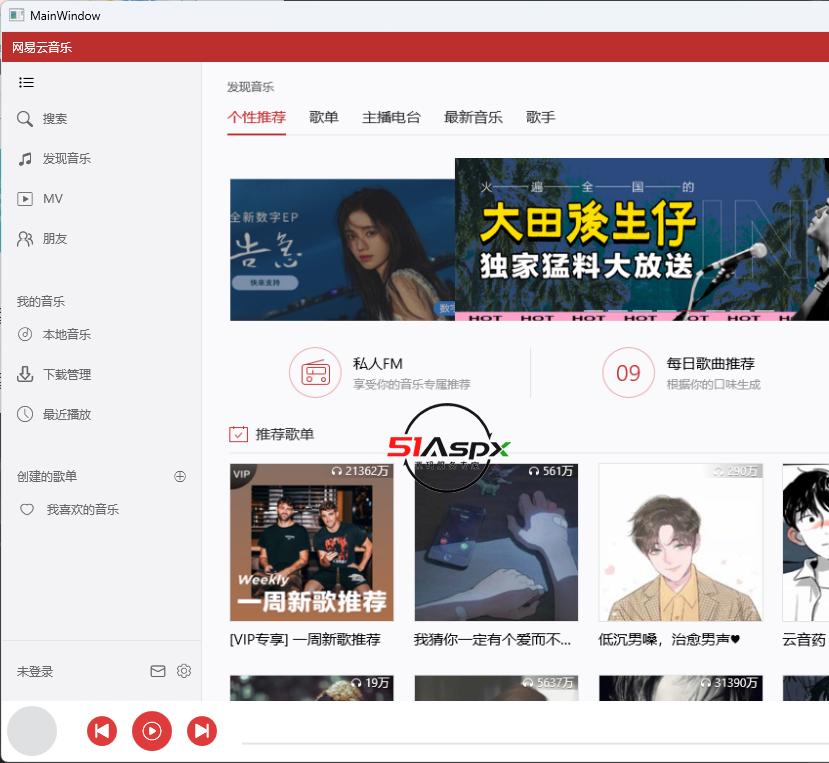Open MV sidebar label
829x763 pixels.
(53, 199)
